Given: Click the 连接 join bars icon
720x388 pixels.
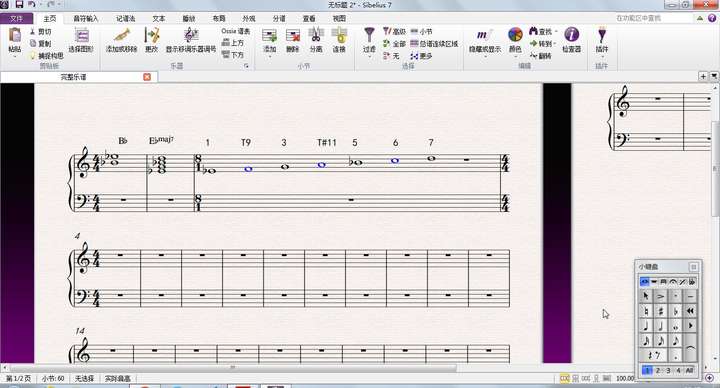Looking at the screenshot, I should (x=339, y=36).
